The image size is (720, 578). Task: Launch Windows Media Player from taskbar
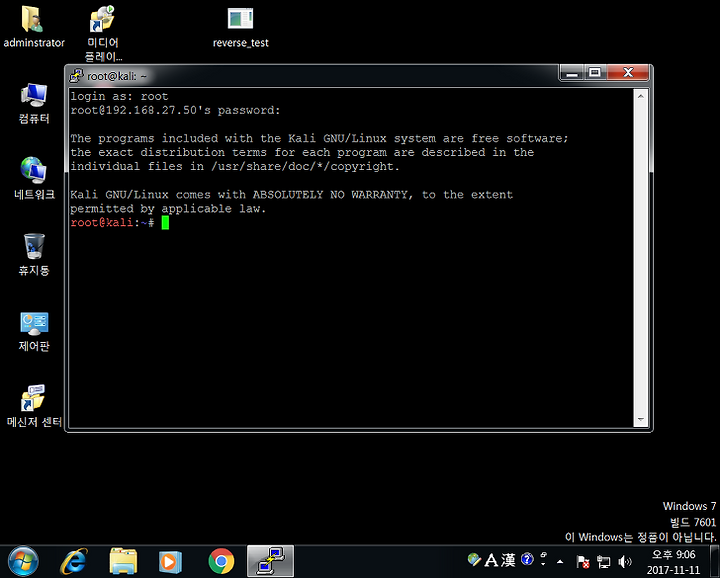coord(170,561)
